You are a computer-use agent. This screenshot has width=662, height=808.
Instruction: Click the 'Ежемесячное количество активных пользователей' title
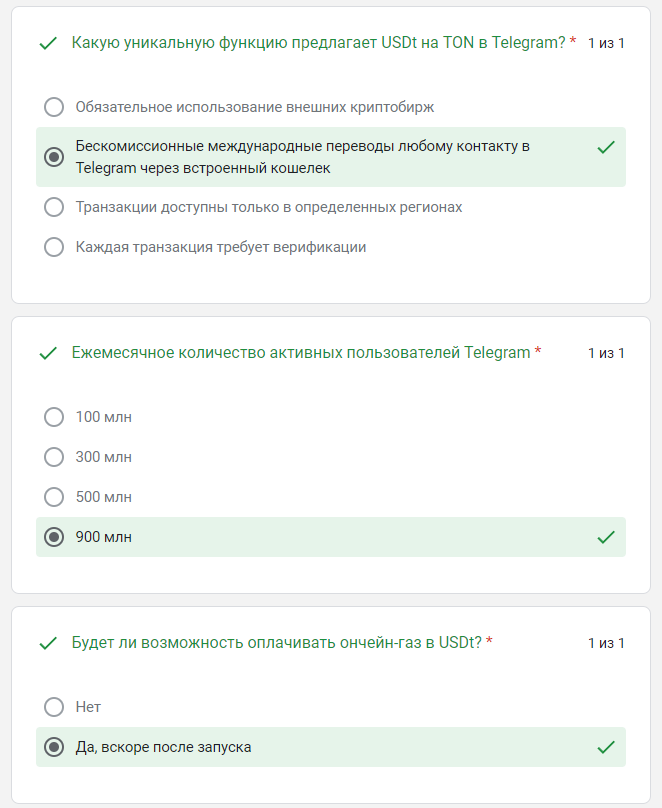pyautogui.click(x=300, y=352)
